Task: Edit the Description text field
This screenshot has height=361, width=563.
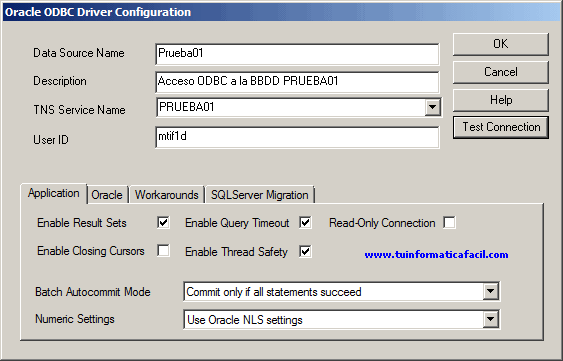Action: coord(297,82)
